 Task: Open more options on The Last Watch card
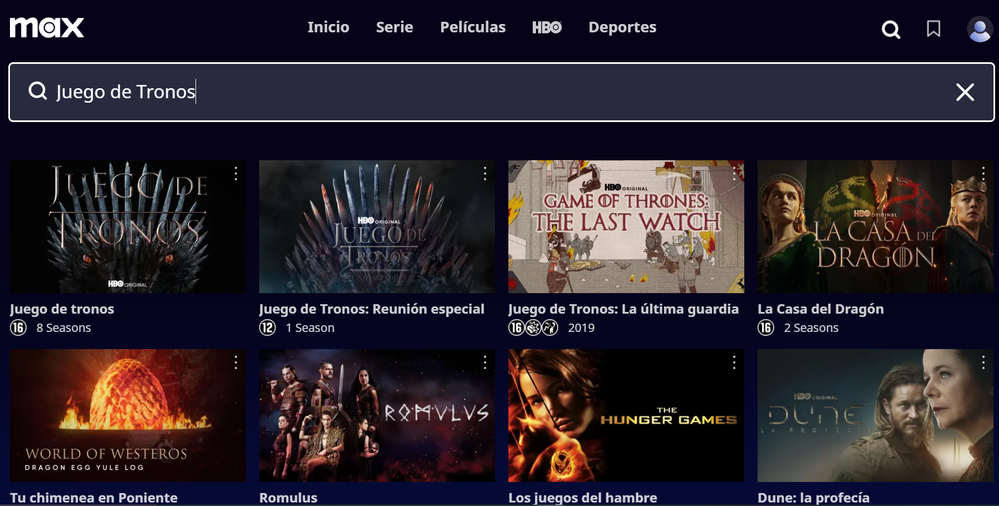[734, 173]
